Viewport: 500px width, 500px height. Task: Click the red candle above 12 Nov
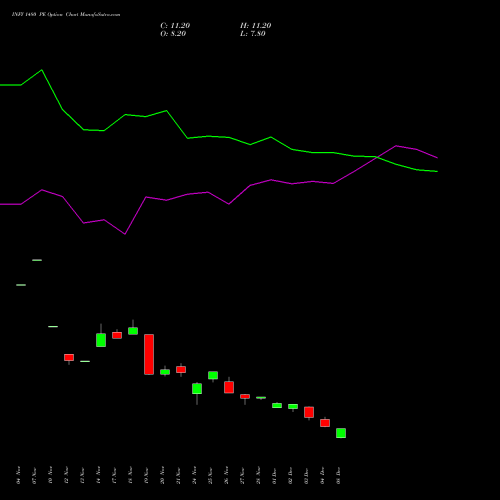69,357
